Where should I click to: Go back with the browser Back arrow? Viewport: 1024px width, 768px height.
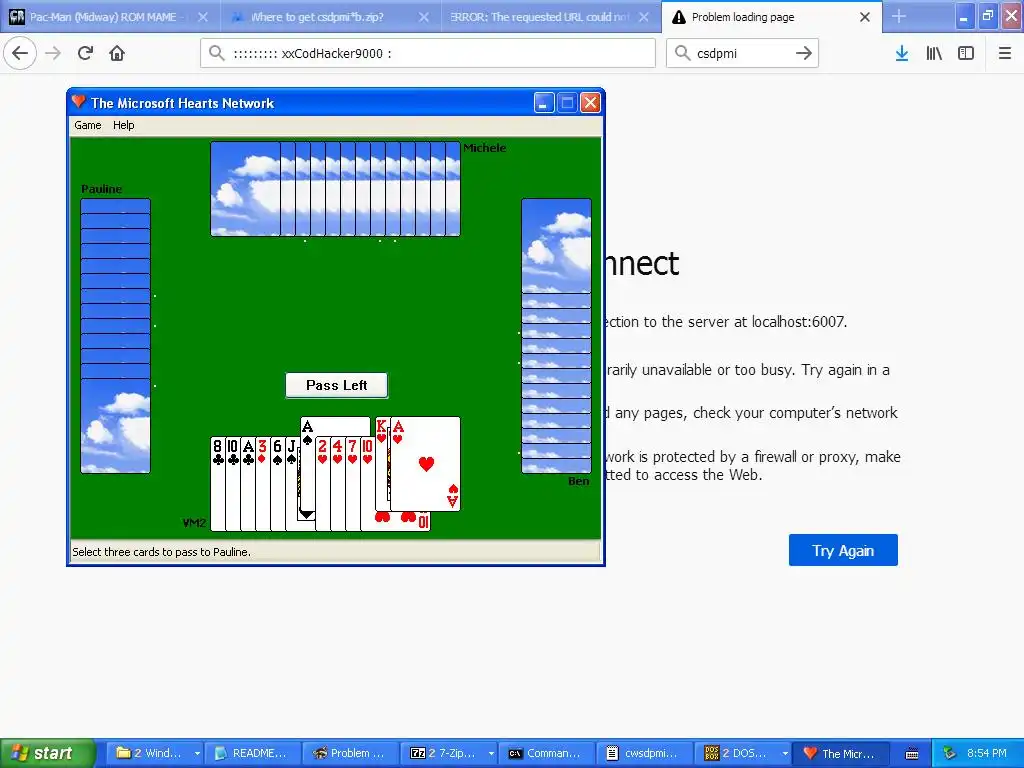pyautogui.click(x=20, y=53)
